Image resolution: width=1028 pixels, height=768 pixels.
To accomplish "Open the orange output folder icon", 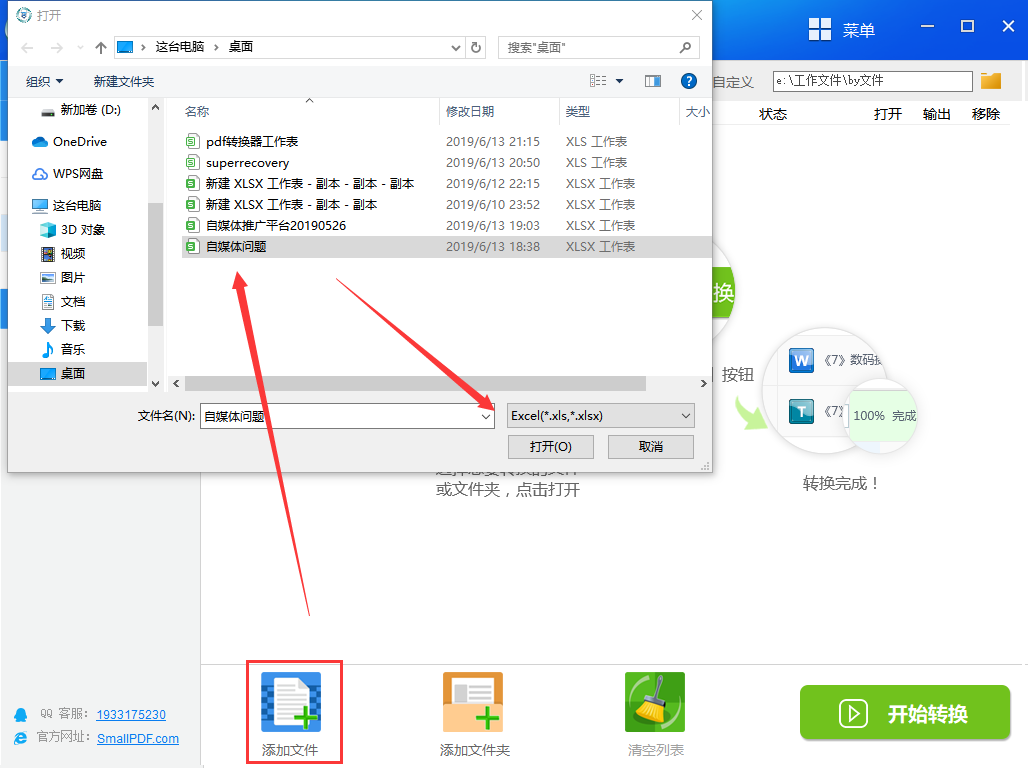I will coord(991,81).
